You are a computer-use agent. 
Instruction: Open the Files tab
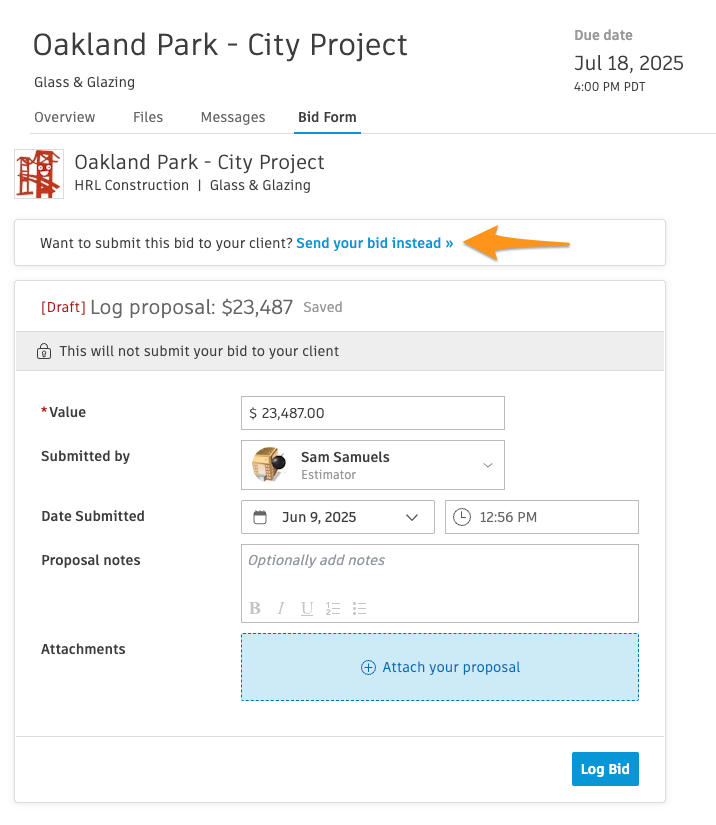(x=148, y=117)
